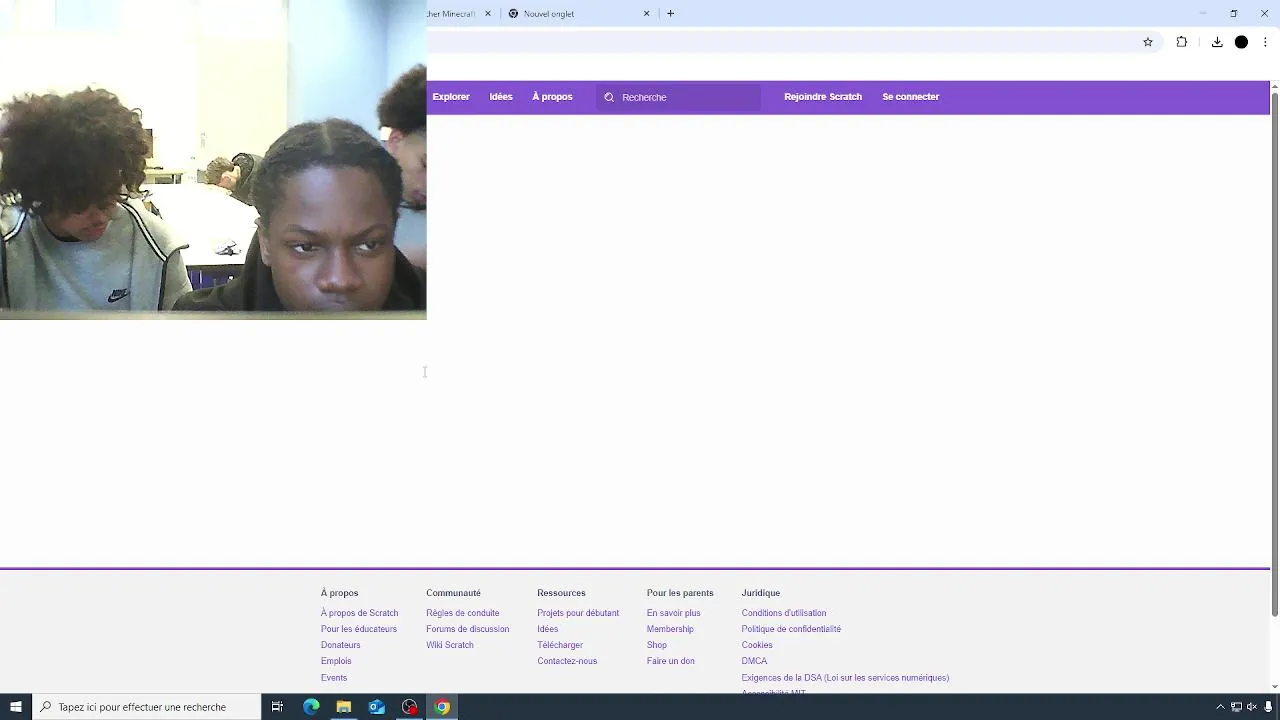Open Windows Start menu
The height and width of the screenshot is (720, 1280).
coord(16,707)
